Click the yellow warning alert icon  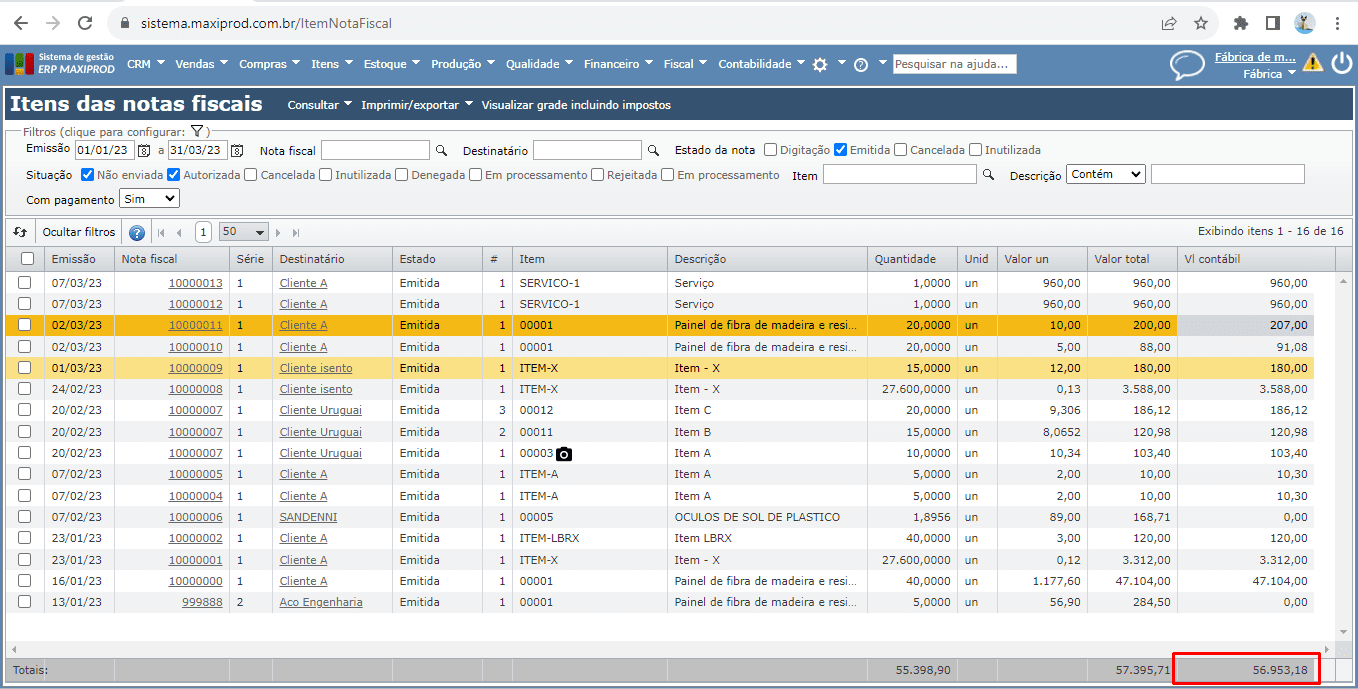(1313, 63)
